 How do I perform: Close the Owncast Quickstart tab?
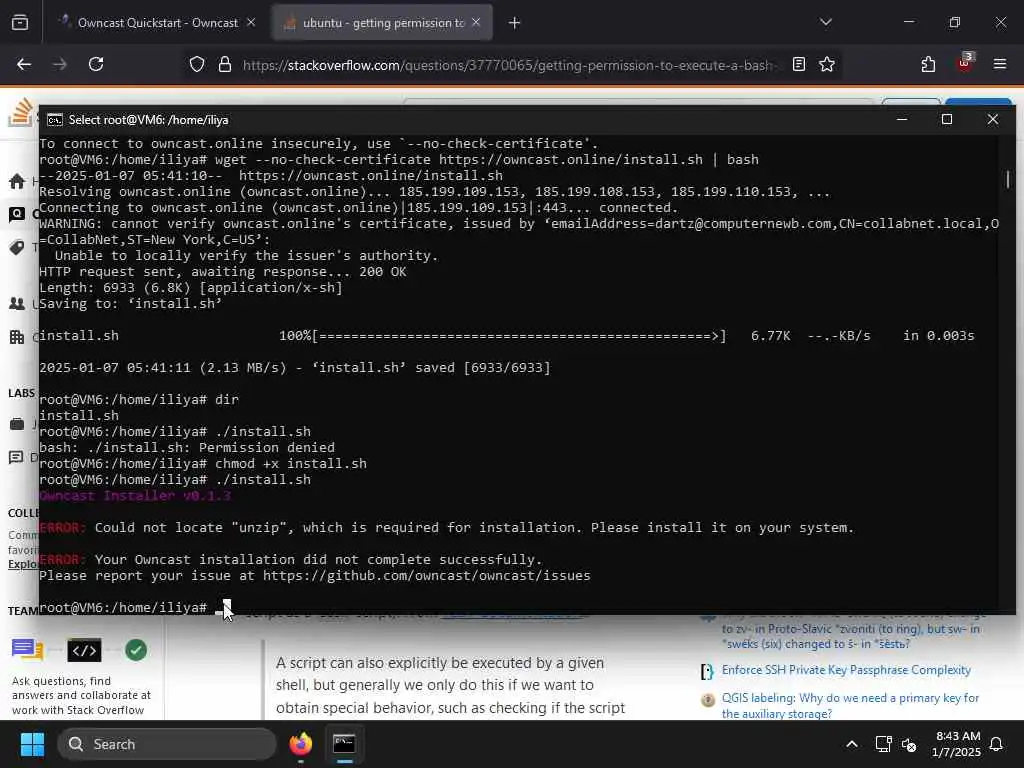click(251, 23)
